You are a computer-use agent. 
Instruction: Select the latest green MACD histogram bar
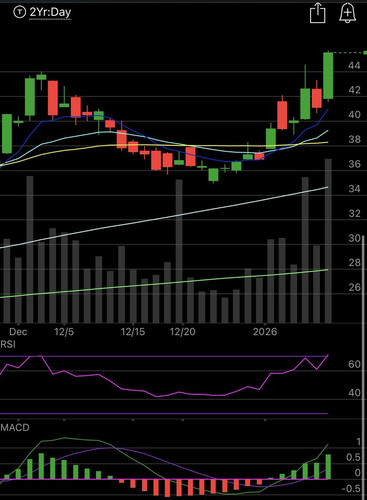tap(328, 467)
